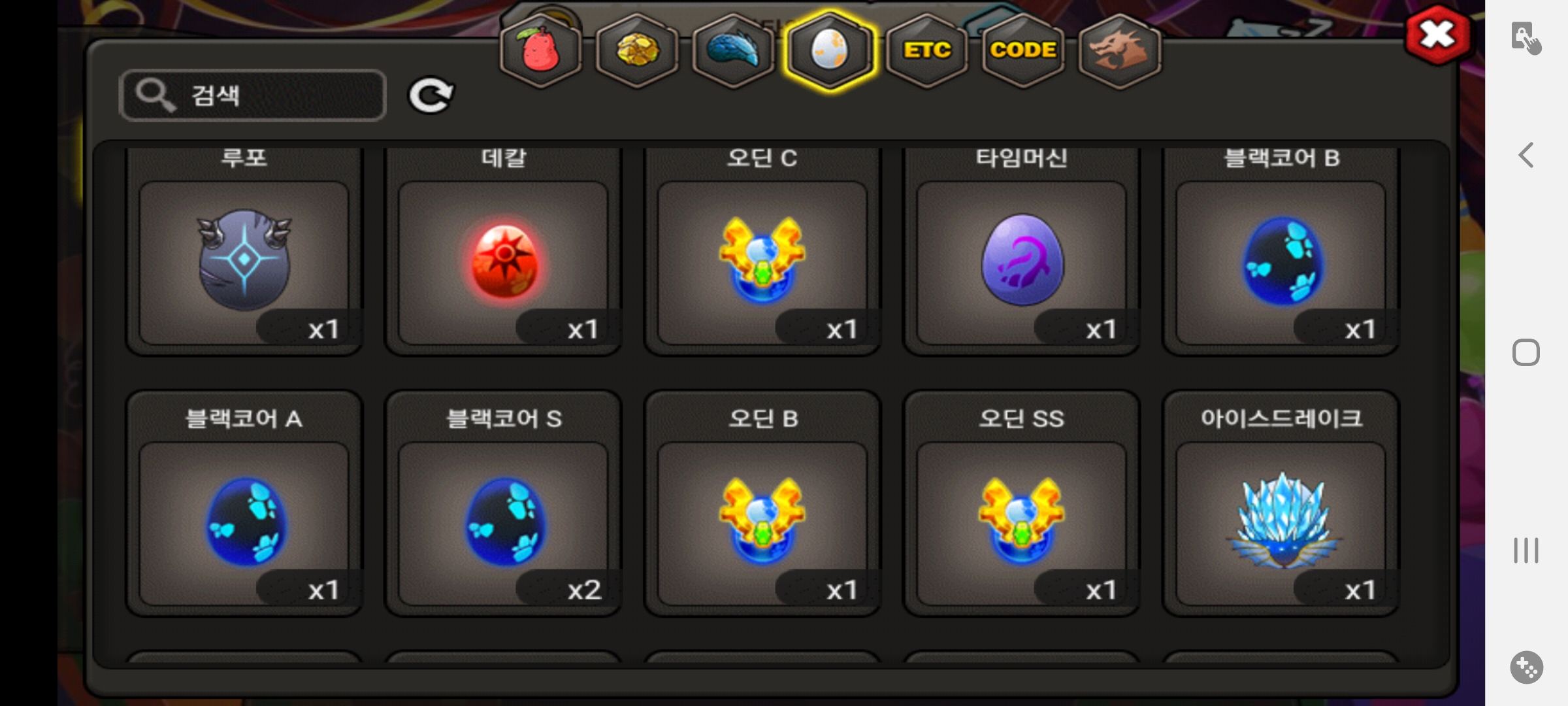1568x706 pixels.
Task: Open the blue dragon scale tab
Action: point(733,50)
